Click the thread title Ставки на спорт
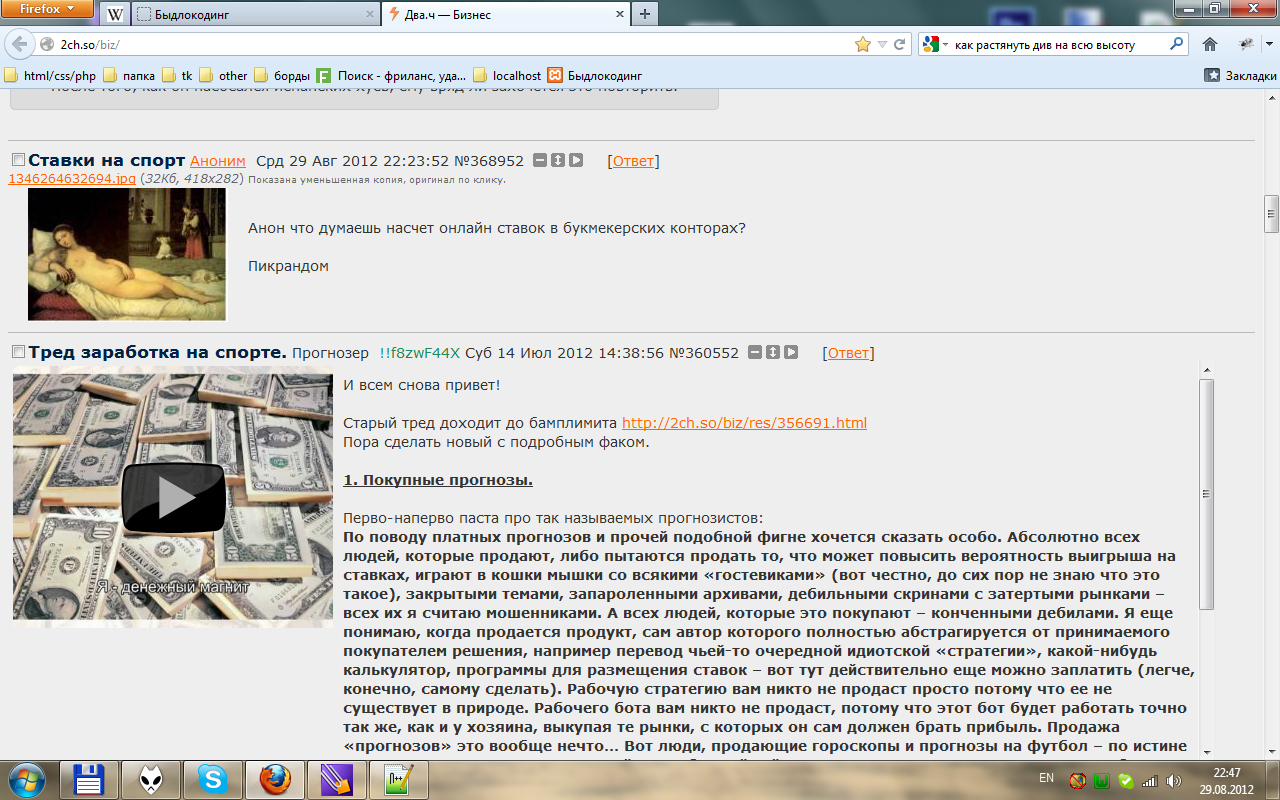This screenshot has height=800, width=1280. [x=107, y=160]
